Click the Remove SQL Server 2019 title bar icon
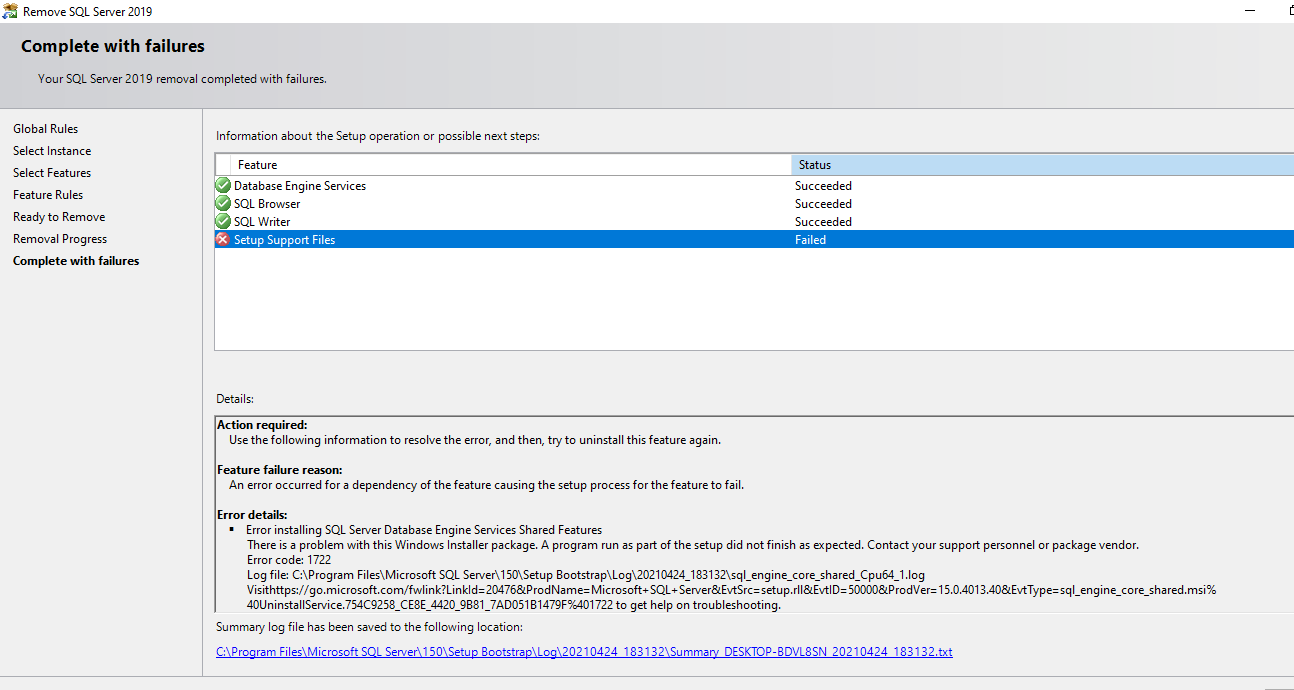 tap(11, 11)
